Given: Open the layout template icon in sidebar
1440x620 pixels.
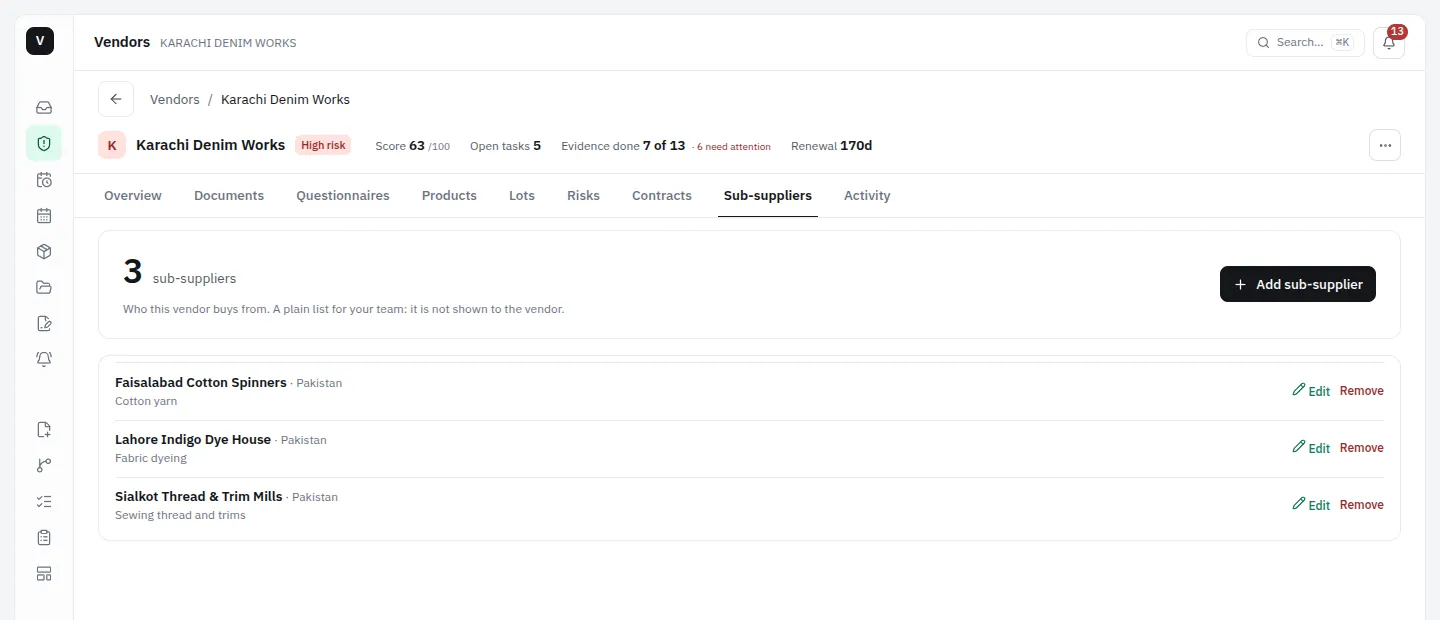Looking at the screenshot, I should [44, 573].
